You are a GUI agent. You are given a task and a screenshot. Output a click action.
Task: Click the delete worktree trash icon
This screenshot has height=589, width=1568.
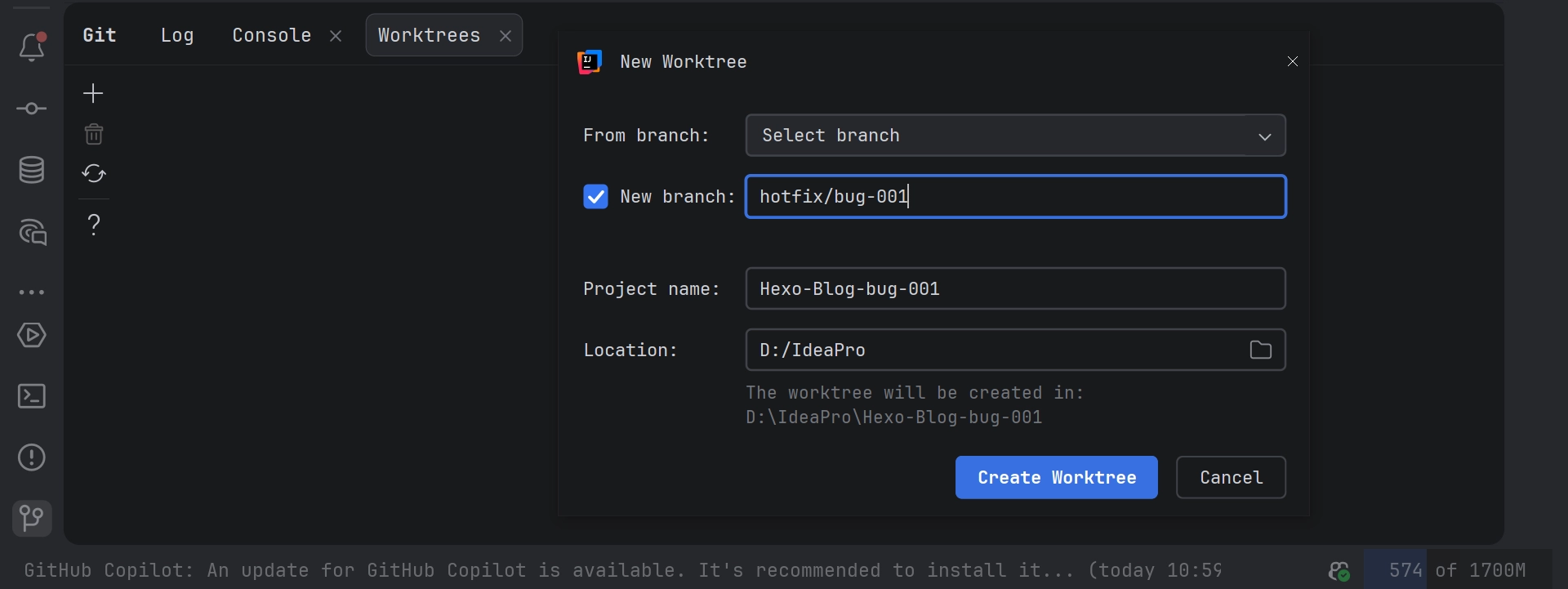pyautogui.click(x=94, y=134)
